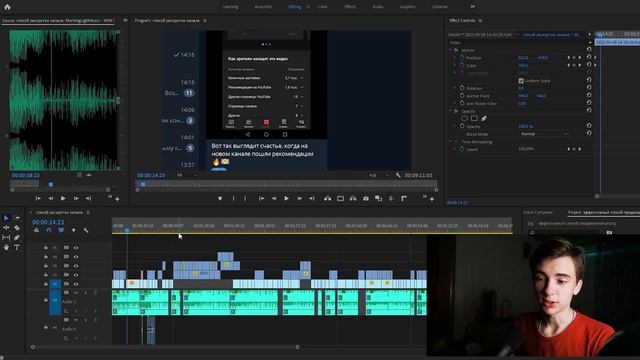Toggle sequence nesting insert mode button
Screen dimensions: 640x360
pyautogui.click(x=37, y=231)
